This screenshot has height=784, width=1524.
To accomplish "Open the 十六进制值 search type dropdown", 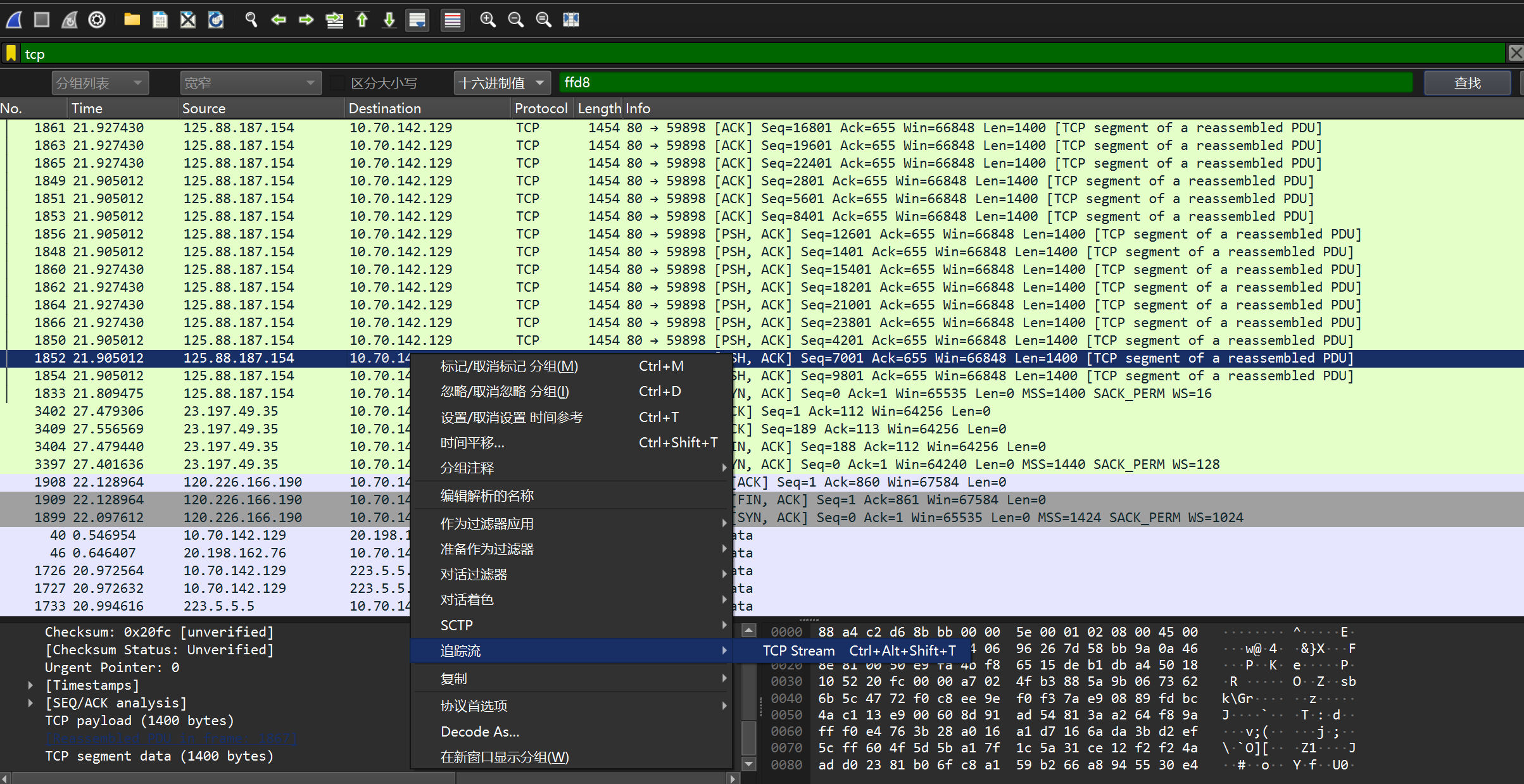I will point(501,83).
